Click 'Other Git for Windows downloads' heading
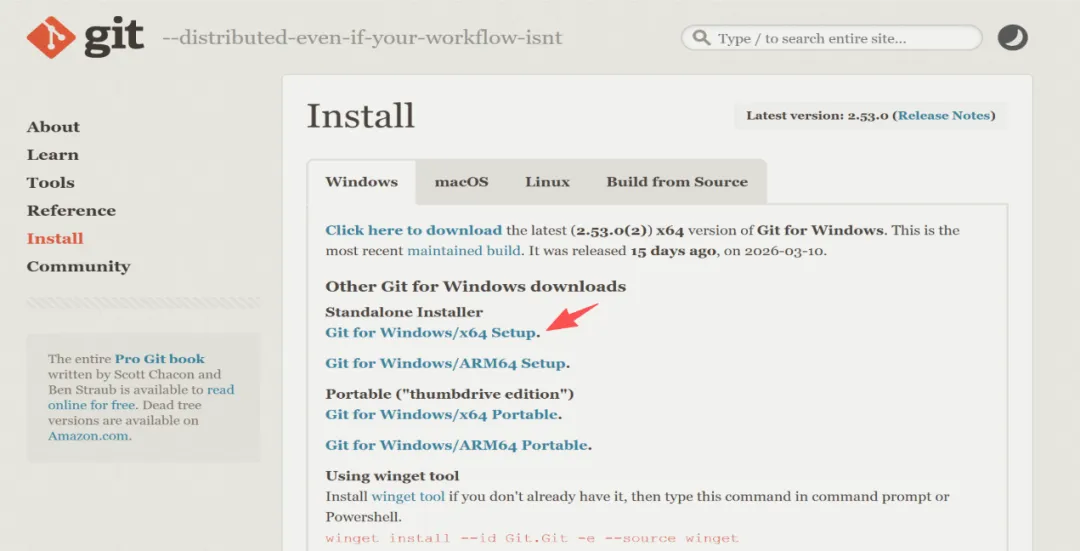This screenshot has width=1080, height=551. pos(476,287)
